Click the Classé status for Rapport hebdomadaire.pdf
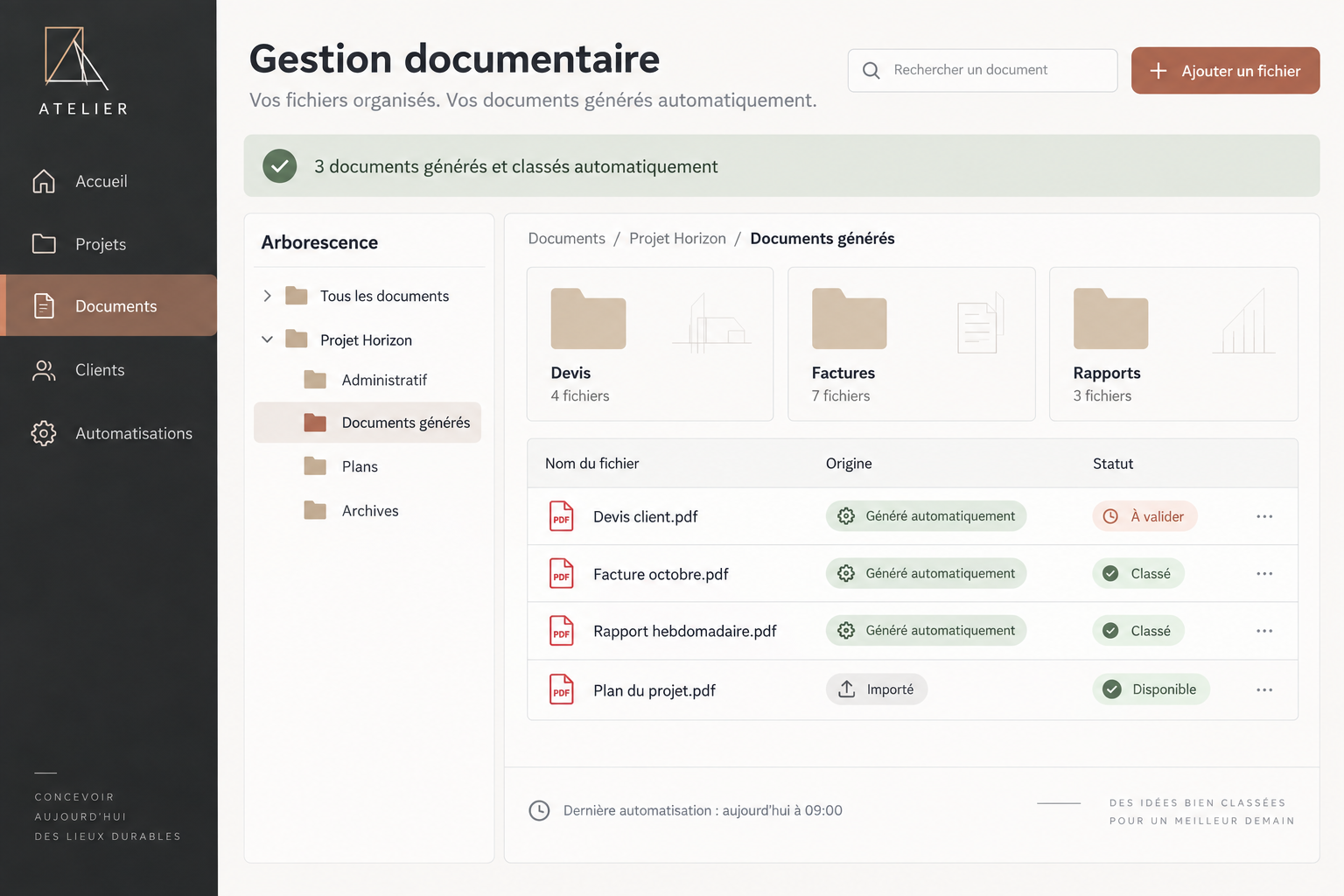Screen dimensions: 1344x896 coord(1137,631)
